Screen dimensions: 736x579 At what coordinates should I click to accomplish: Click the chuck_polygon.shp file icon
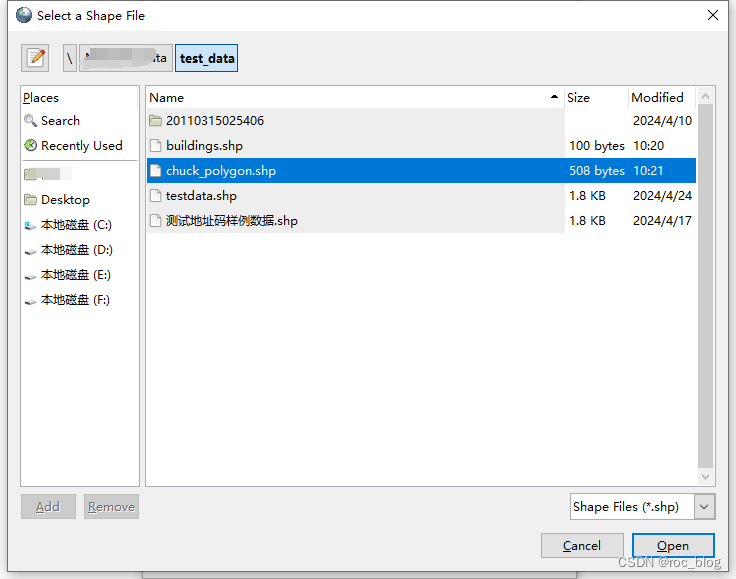[x=155, y=170]
